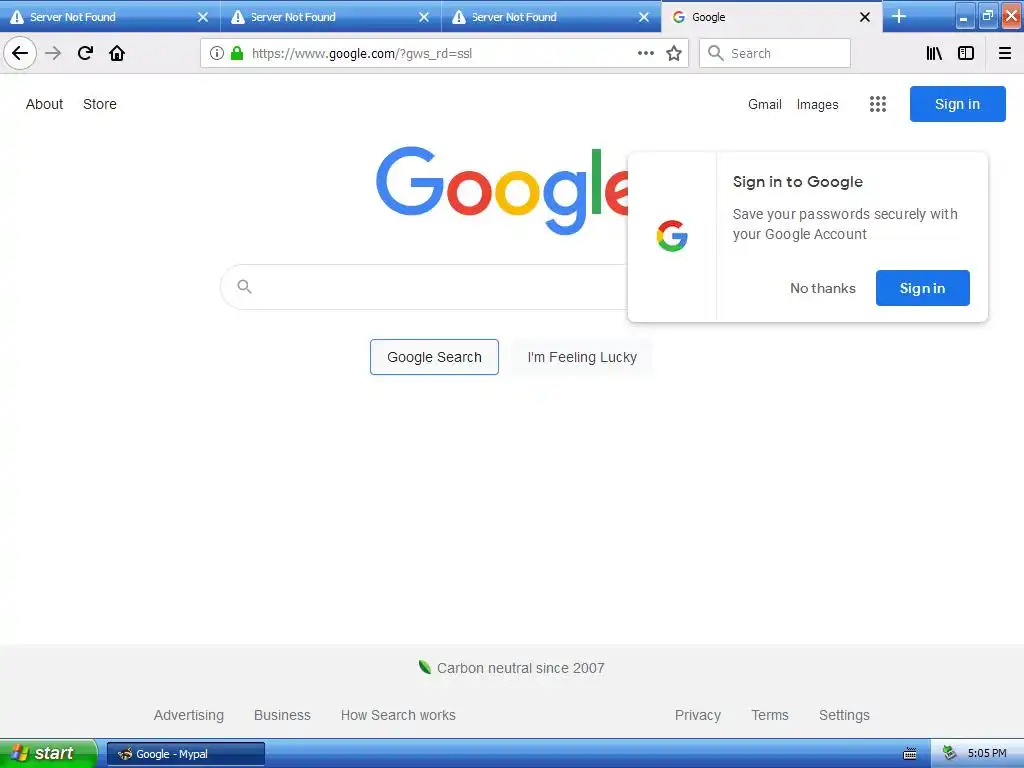Open the Library toolbar icon
Viewport: 1024px width, 768px height.
click(x=934, y=53)
